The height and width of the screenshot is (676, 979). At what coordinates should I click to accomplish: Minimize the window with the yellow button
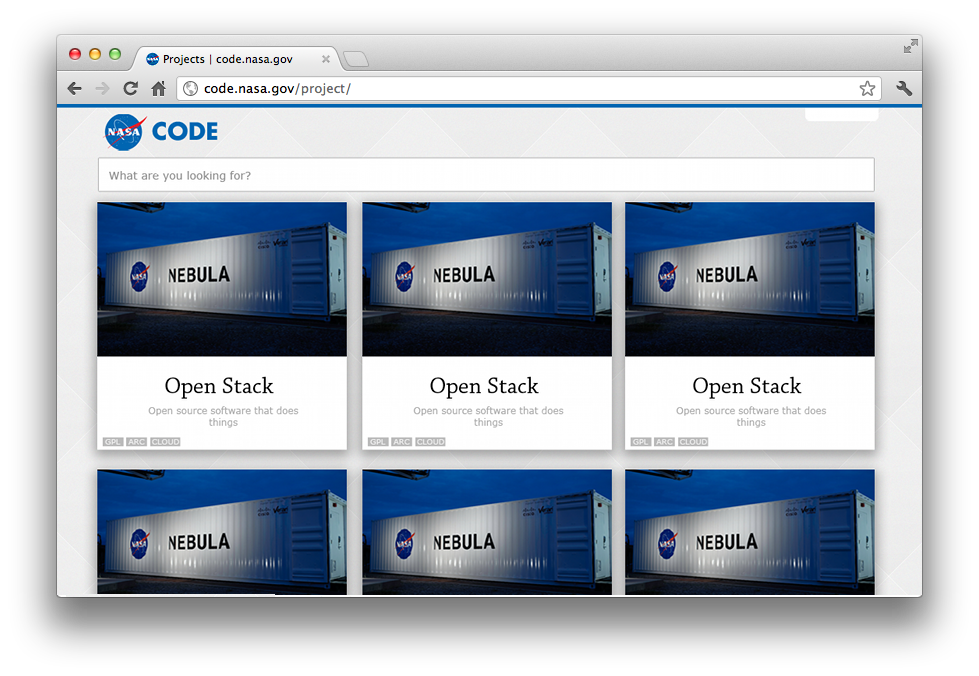click(x=95, y=54)
